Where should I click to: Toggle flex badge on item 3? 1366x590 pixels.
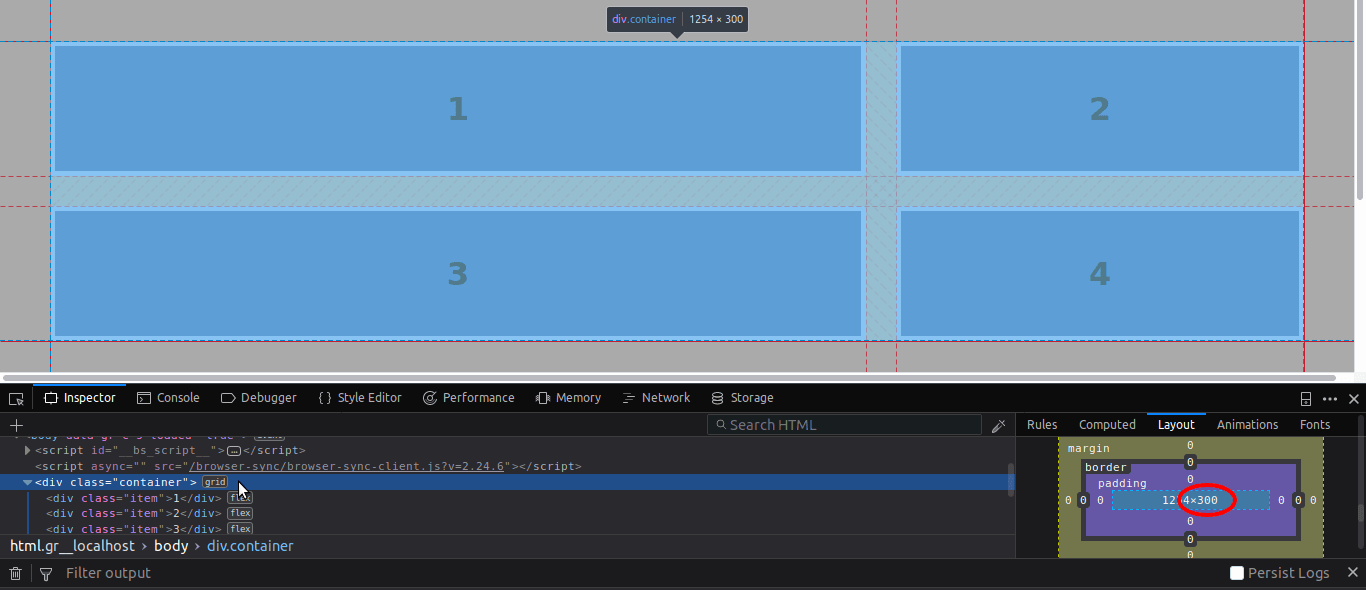coord(240,529)
